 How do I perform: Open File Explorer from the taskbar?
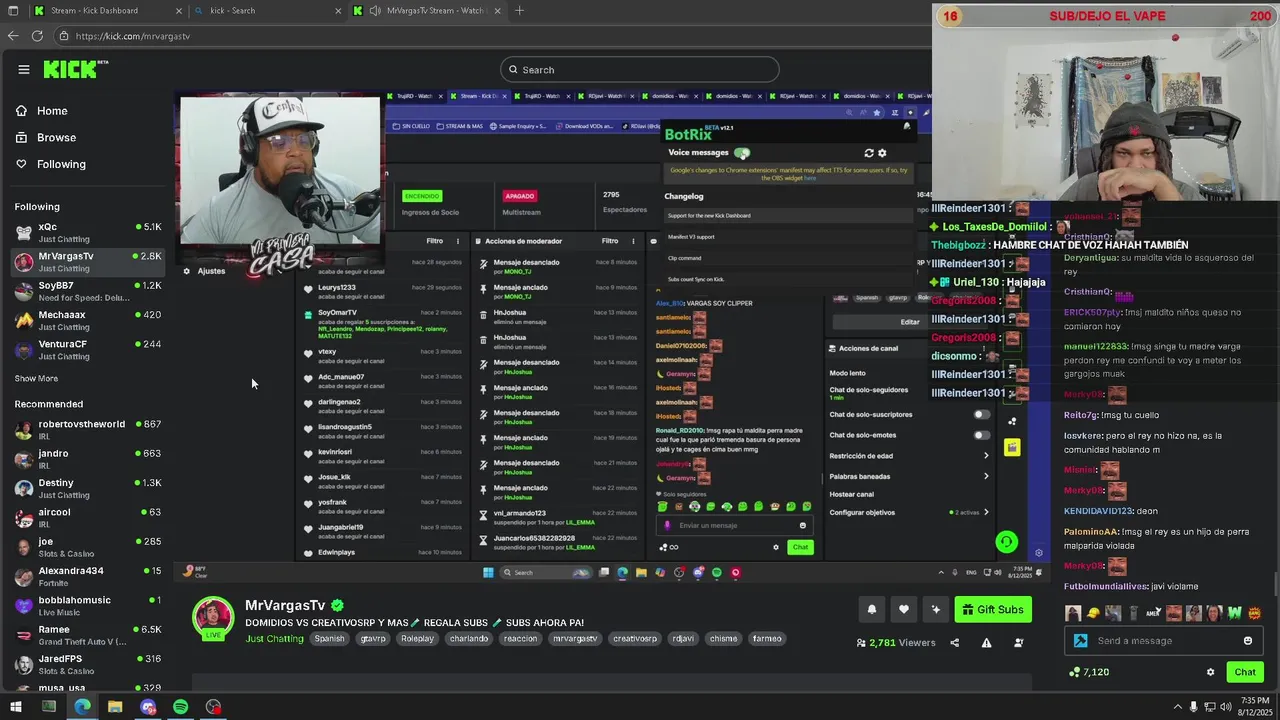[115, 707]
